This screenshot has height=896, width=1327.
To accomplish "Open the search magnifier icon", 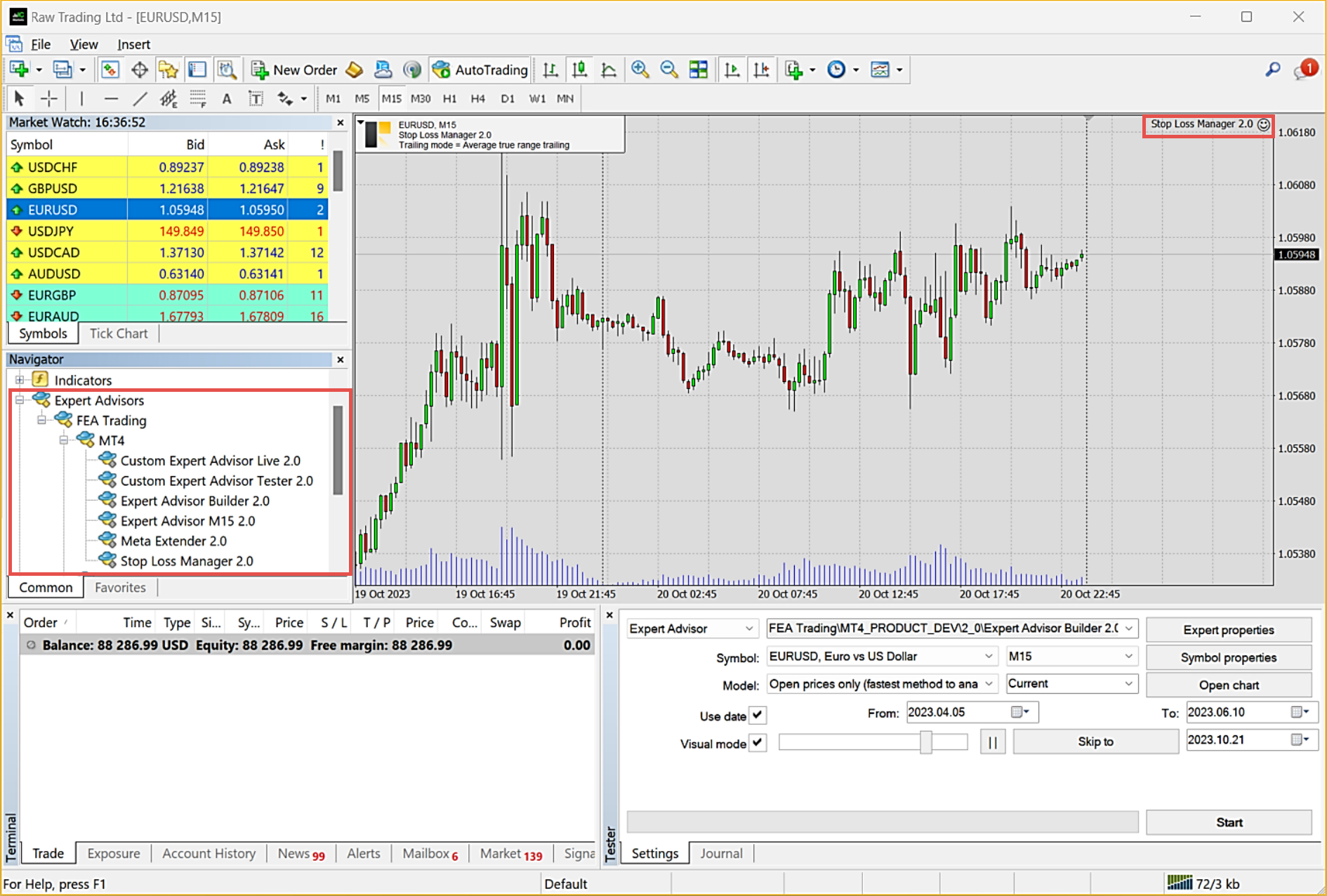I will [1273, 70].
